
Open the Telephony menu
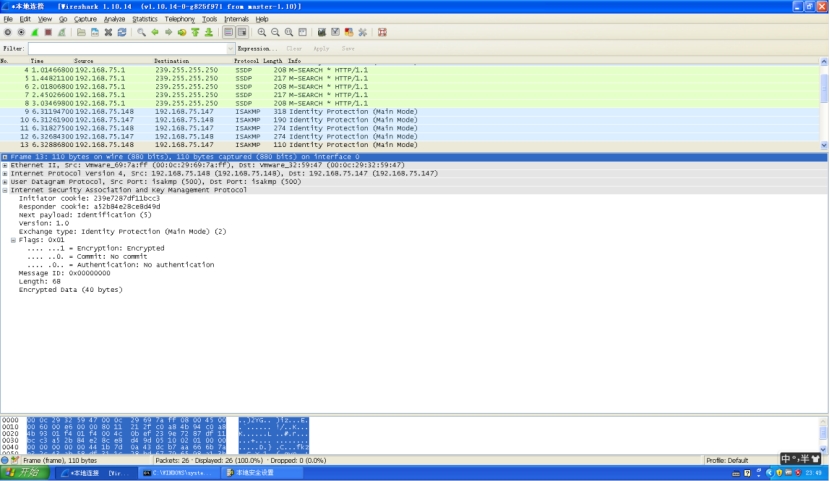(180, 19)
